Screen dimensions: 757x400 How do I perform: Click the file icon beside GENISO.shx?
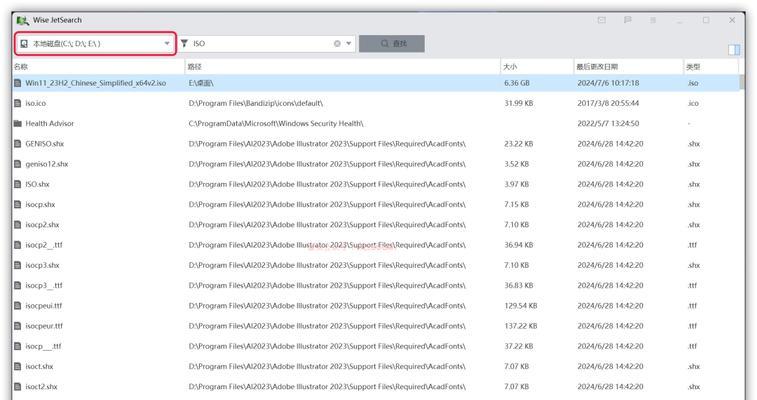tap(18, 144)
